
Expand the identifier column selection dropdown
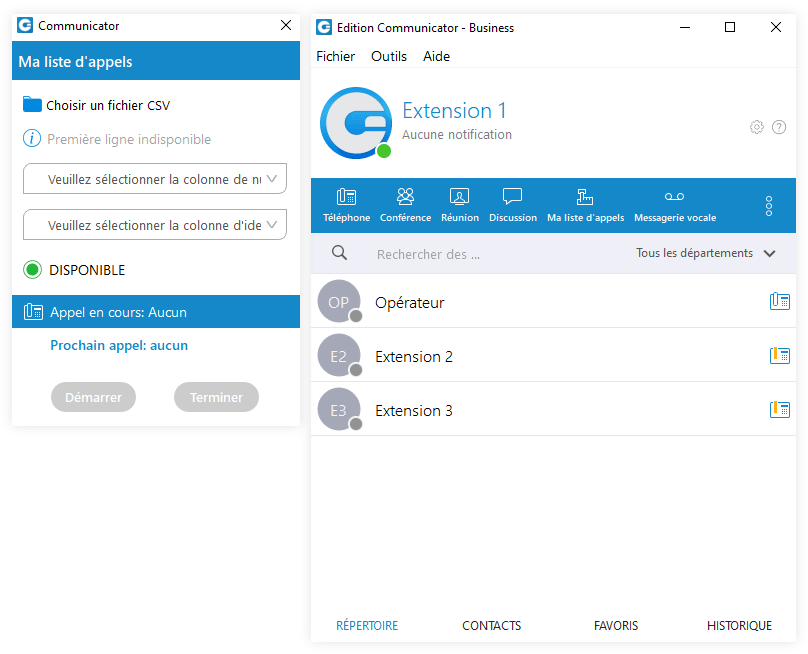155,224
